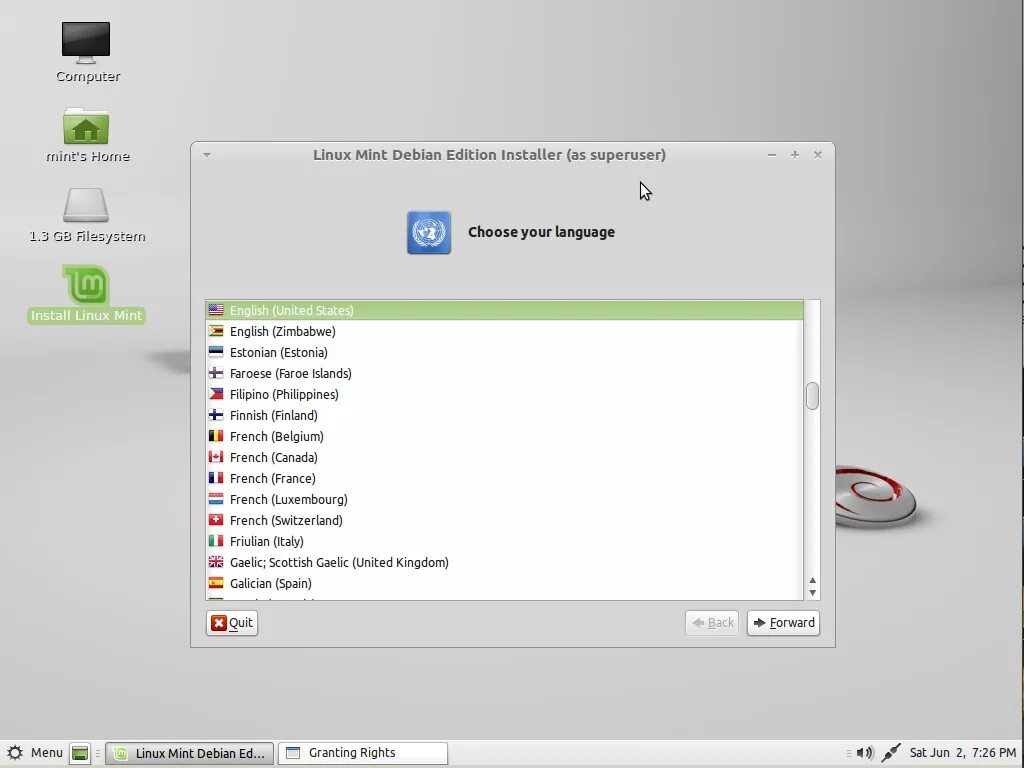
Task: Select English (United States) language
Action: [504, 310]
